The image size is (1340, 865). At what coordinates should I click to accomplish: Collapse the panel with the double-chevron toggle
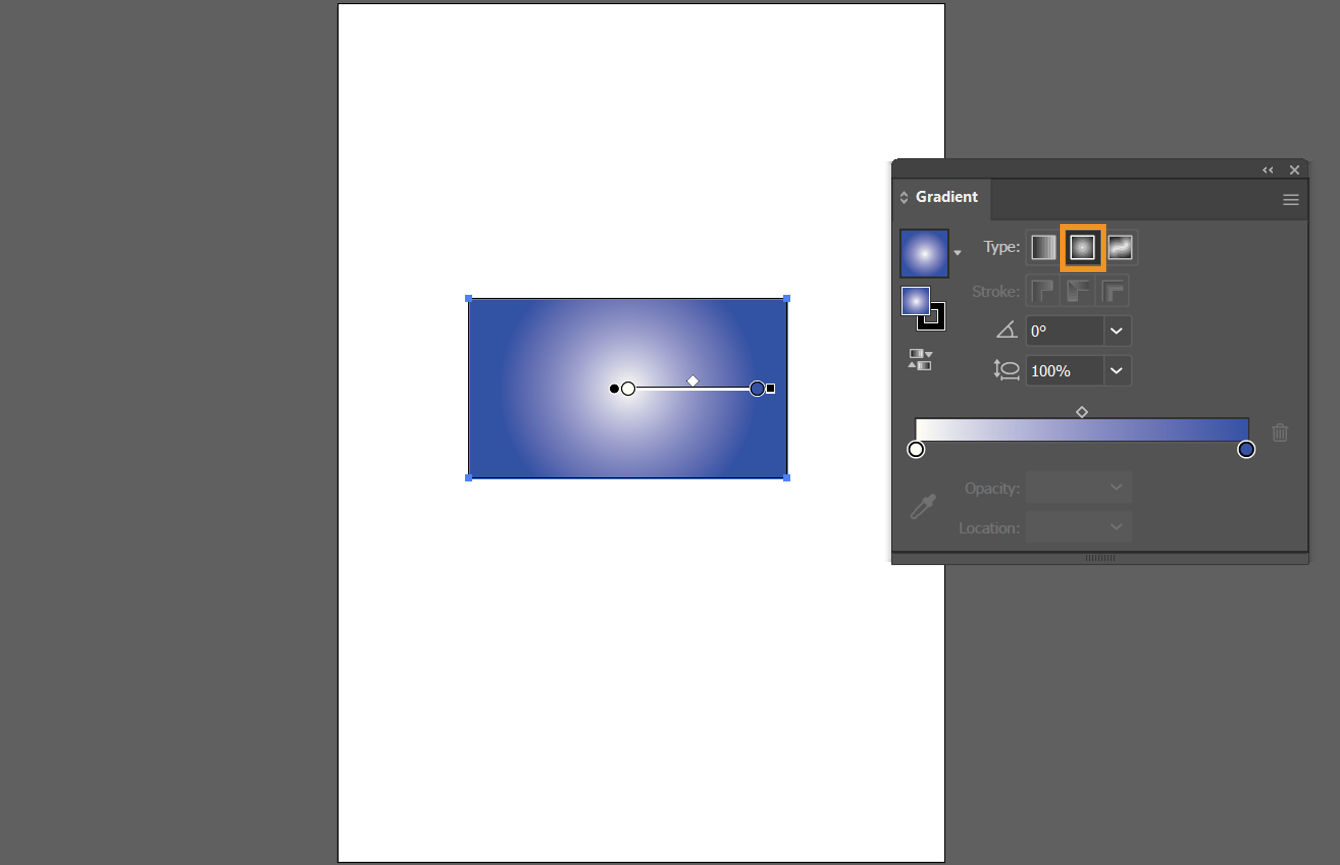point(1267,169)
